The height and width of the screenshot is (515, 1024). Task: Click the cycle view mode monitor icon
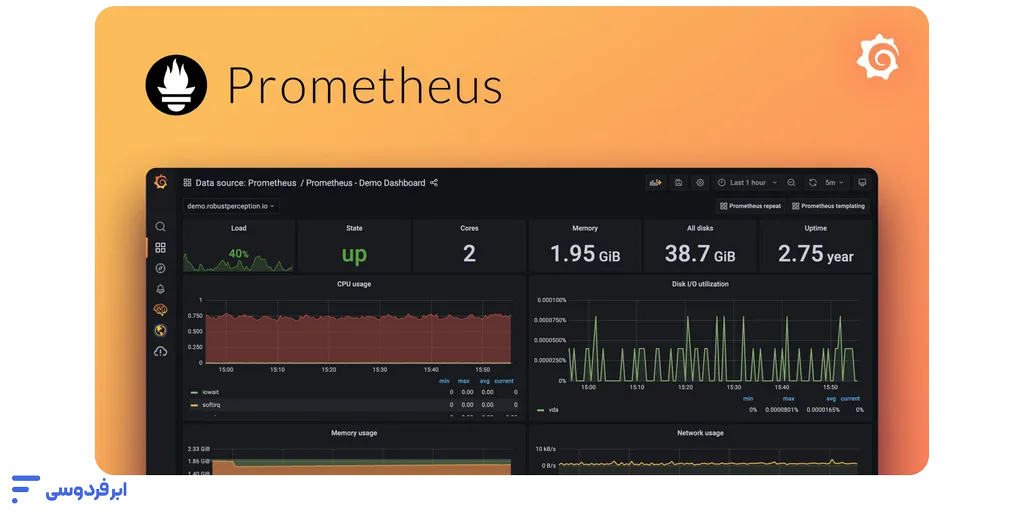coord(862,183)
